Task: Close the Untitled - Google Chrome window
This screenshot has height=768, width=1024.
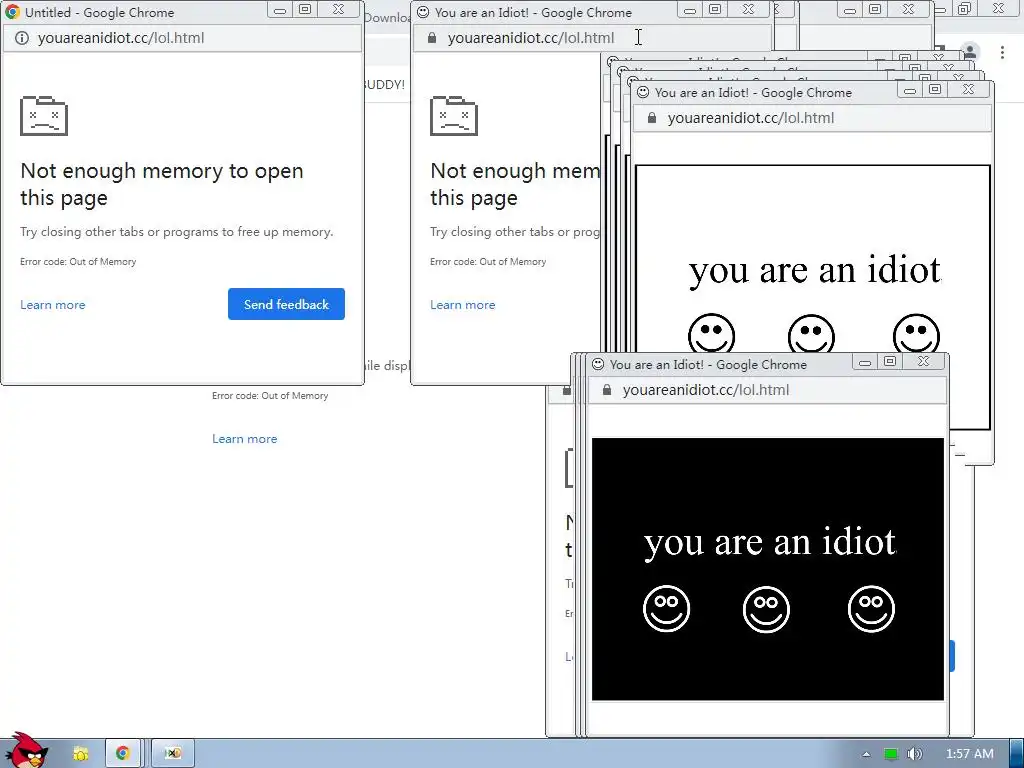Action: (x=338, y=10)
